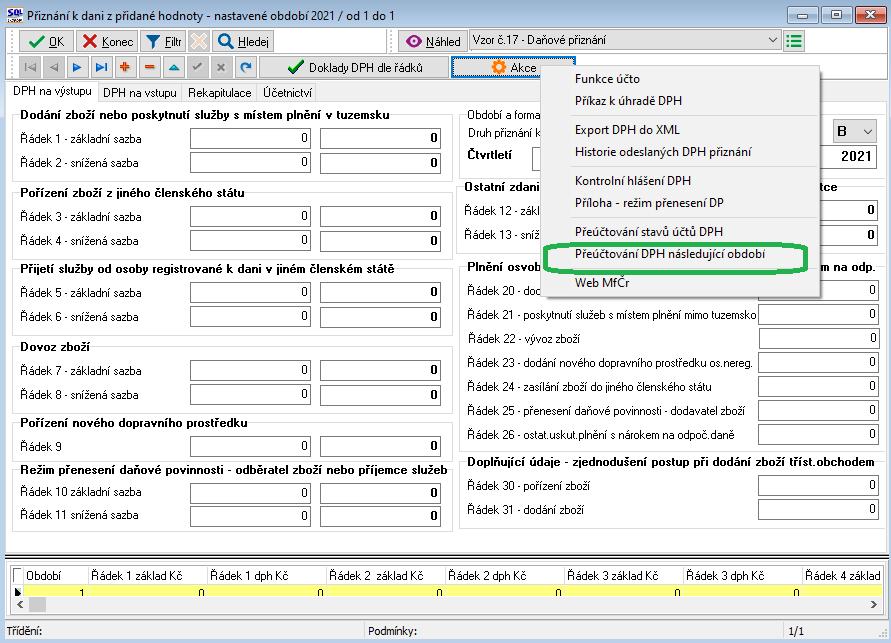
Task: Click the SQL application icon in title bar
Action: (15, 15)
